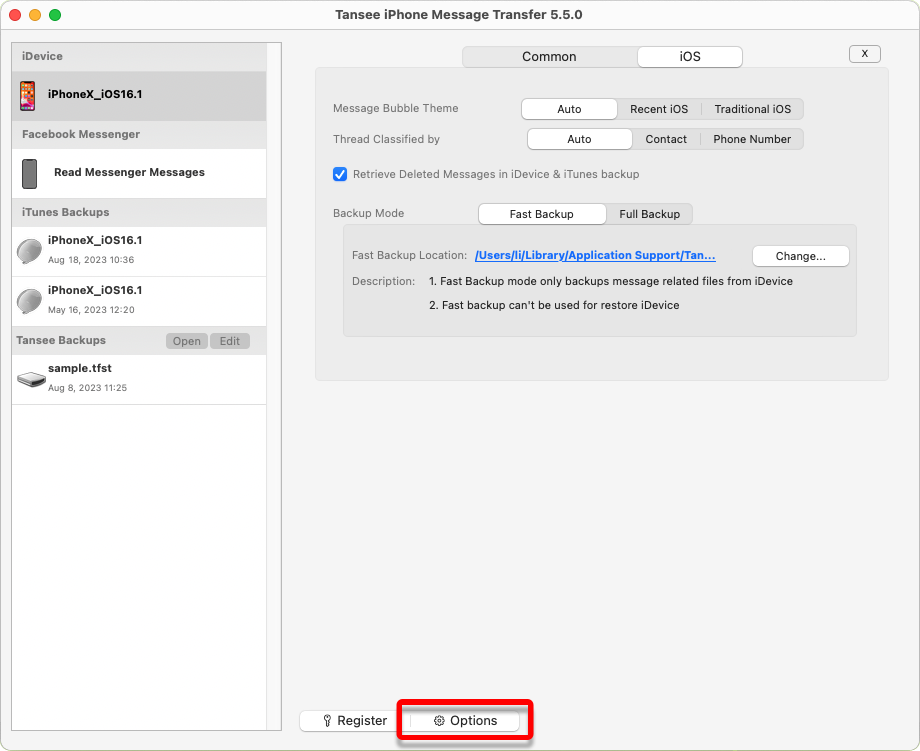Select iPhoneX_iOS16.1 under iDevice
Image resolution: width=920 pixels, height=751 pixels.
coord(139,96)
